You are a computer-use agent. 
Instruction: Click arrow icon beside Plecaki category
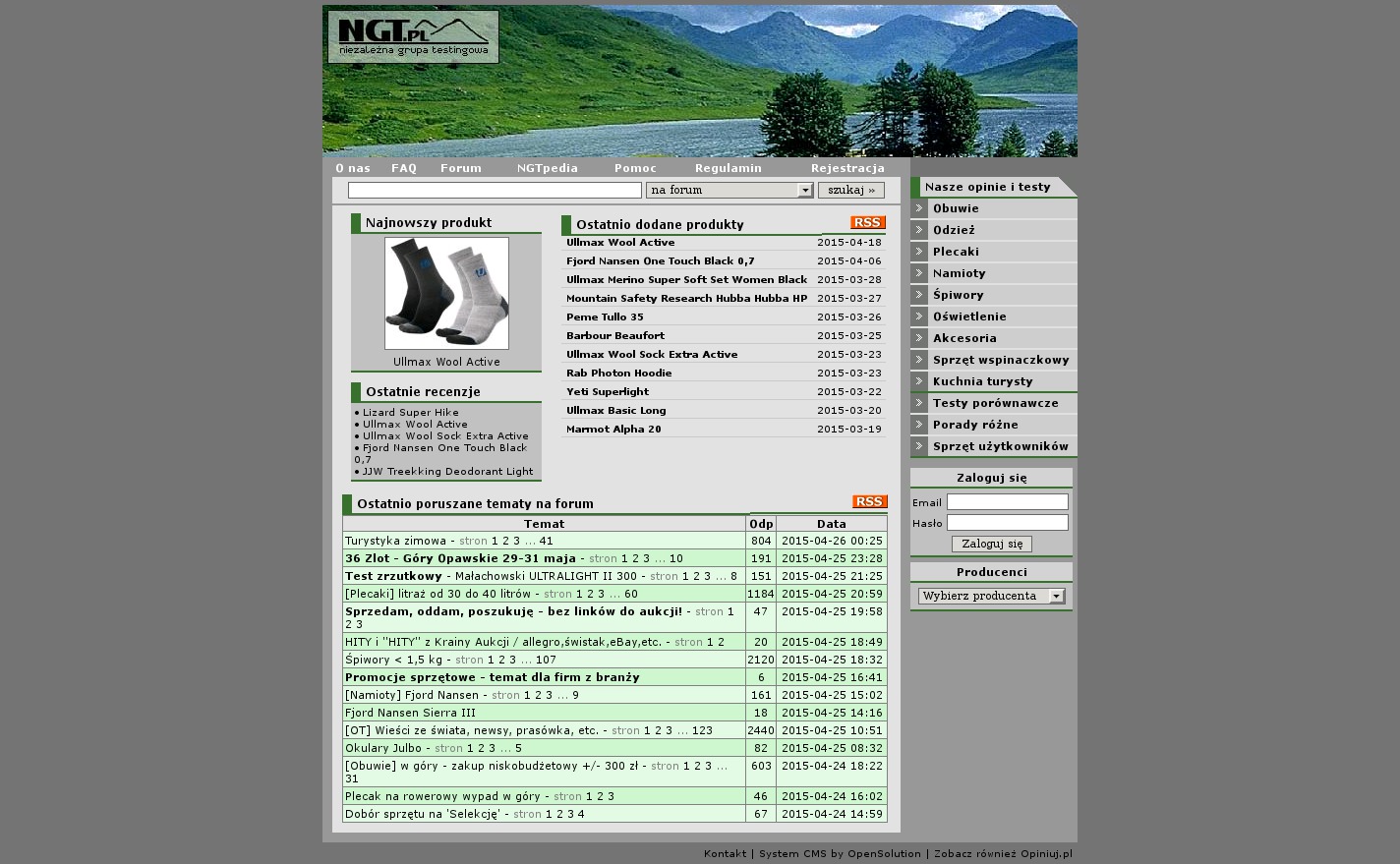tap(919, 252)
